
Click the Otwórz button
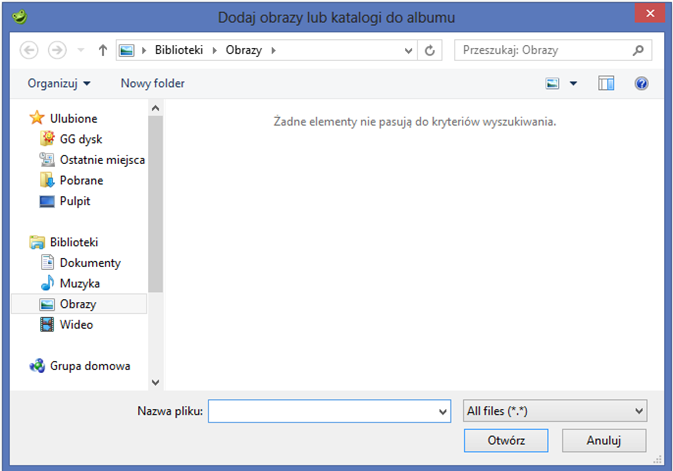point(506,441)
